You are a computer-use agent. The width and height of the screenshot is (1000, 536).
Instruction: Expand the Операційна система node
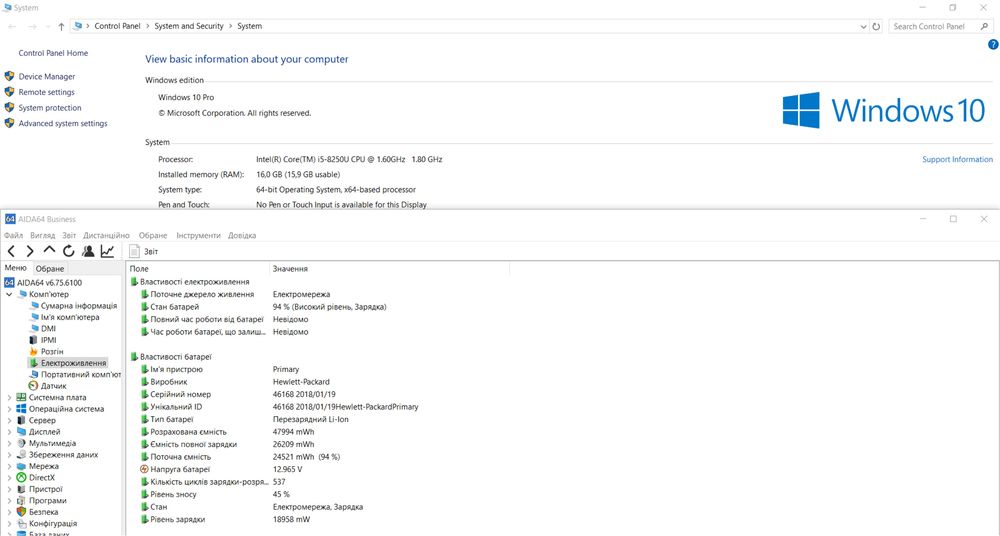point(9,409)
